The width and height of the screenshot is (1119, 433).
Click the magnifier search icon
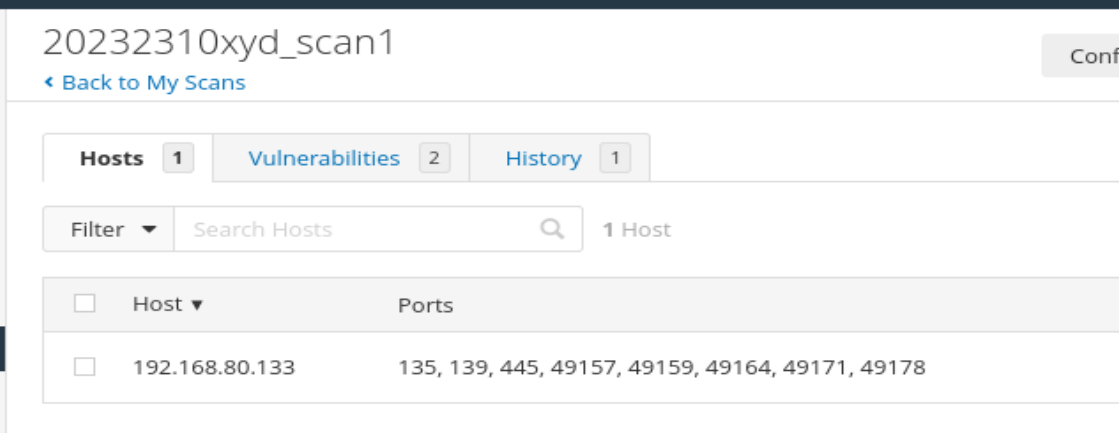[552, 229]
